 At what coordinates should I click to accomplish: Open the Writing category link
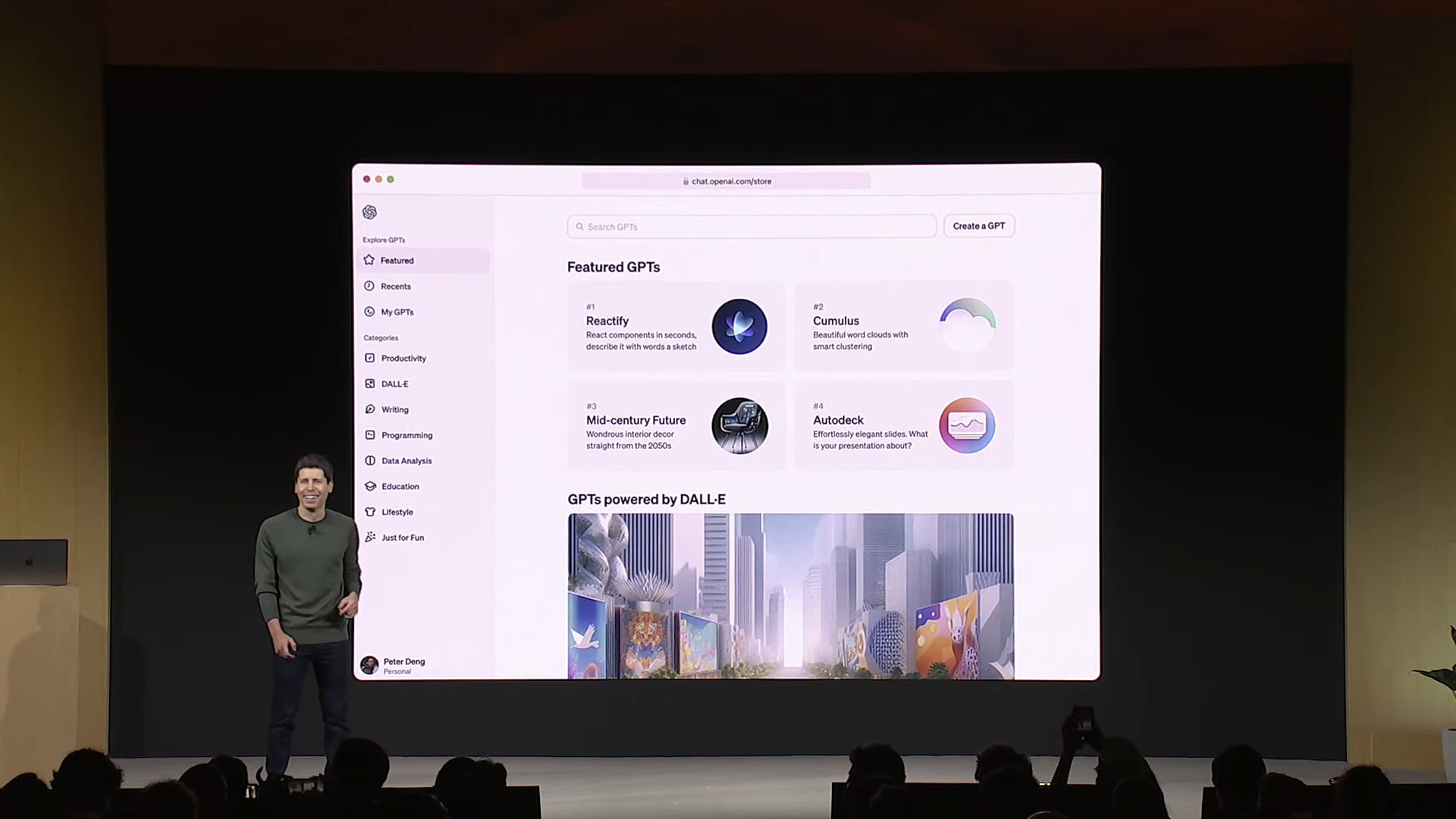(x=394, y=409)
